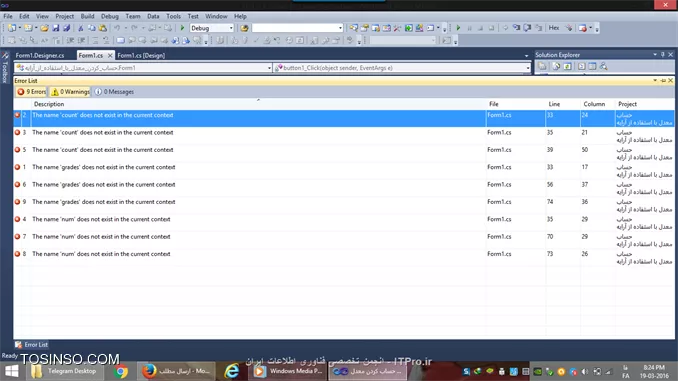Expand the member dropdown showing button1_Click
The height and width of the screenshot is (381, 678).
pyautogui.click(x=528, y=68)
